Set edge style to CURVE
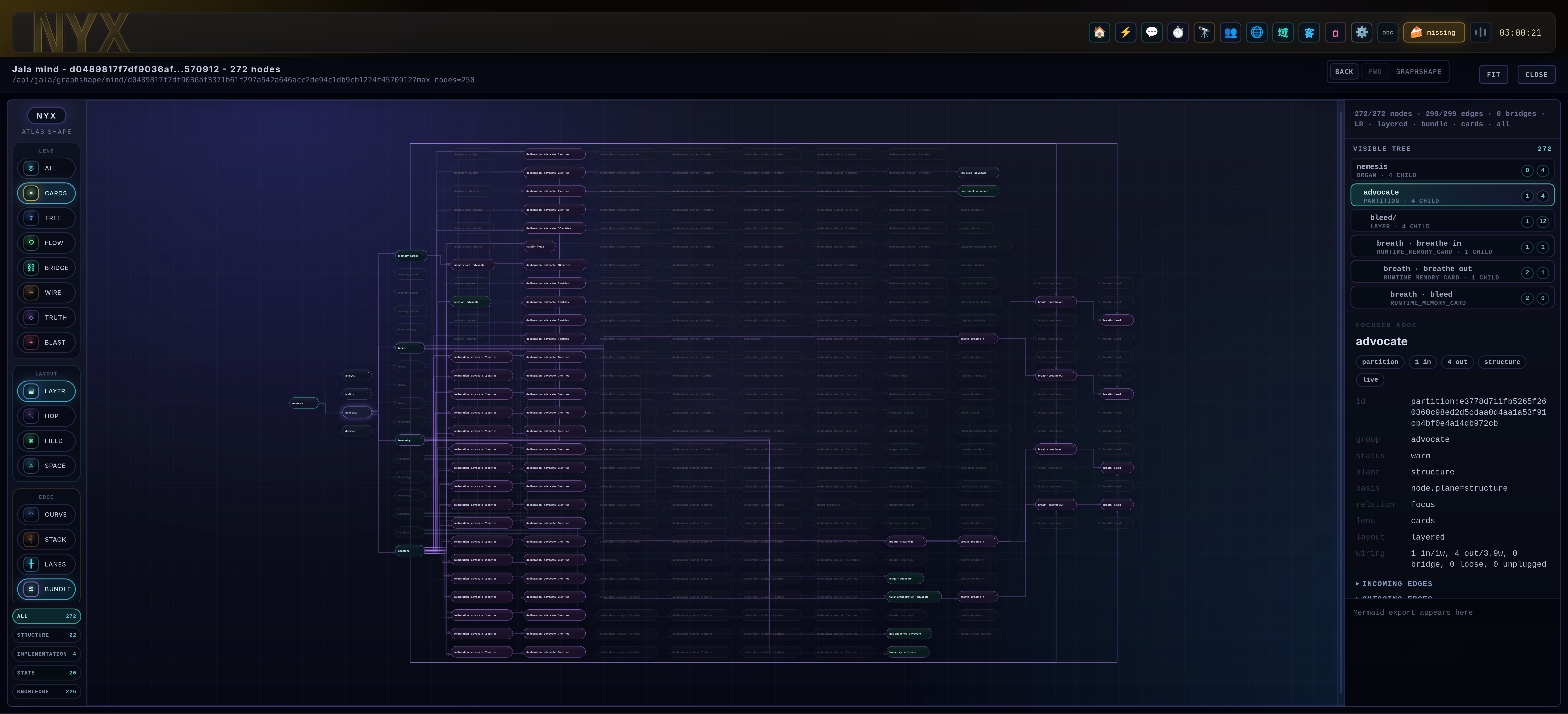The width and height of the screenshot is (1568, 714). pos(46,515)
